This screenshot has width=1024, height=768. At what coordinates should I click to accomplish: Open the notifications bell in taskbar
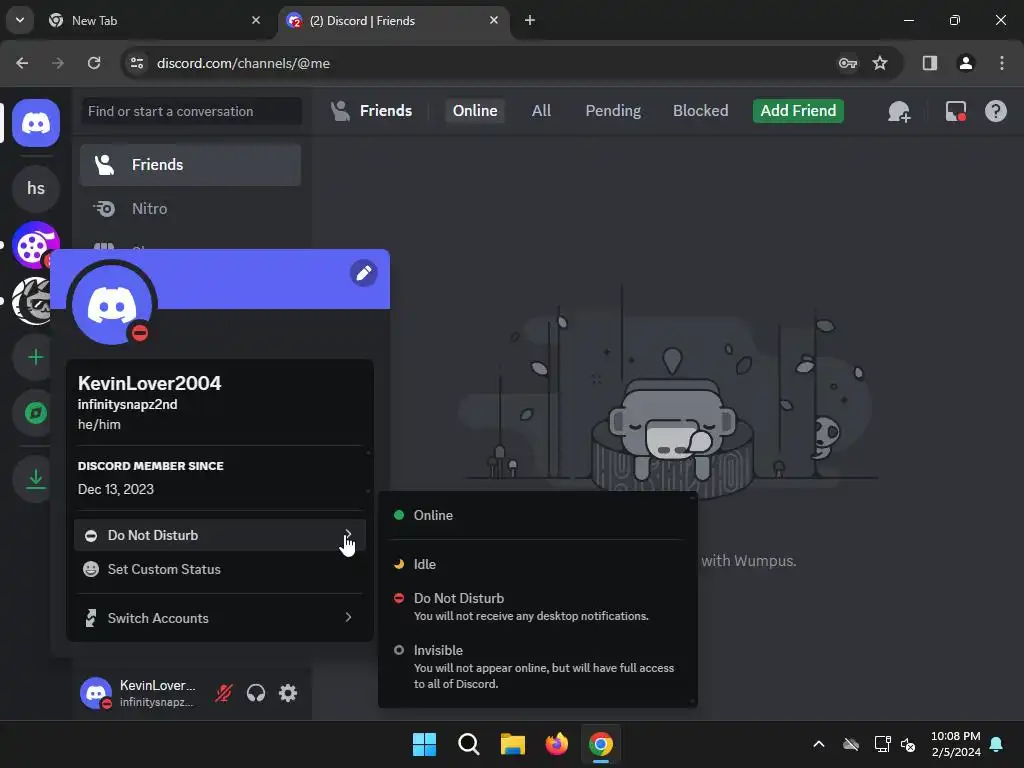997,744
